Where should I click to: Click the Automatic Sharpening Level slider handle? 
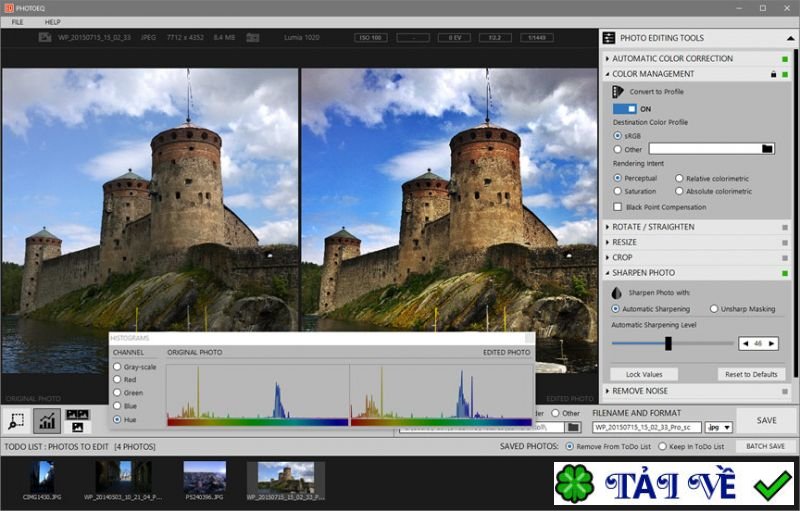pyautogui.click(x=668, y=343)
